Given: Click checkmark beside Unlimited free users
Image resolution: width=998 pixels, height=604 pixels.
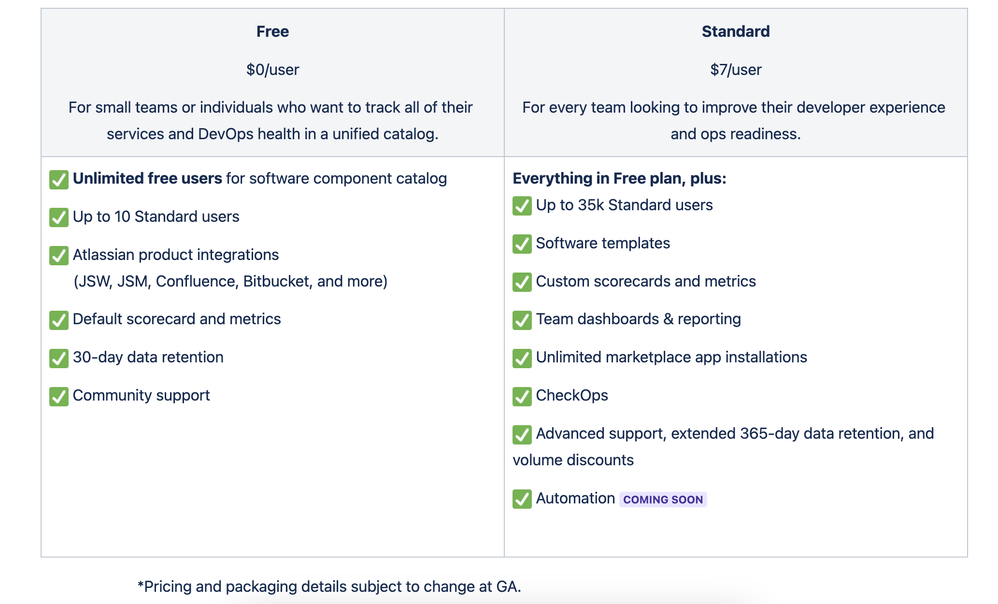Looking at the screenshot, I should 59,179.
